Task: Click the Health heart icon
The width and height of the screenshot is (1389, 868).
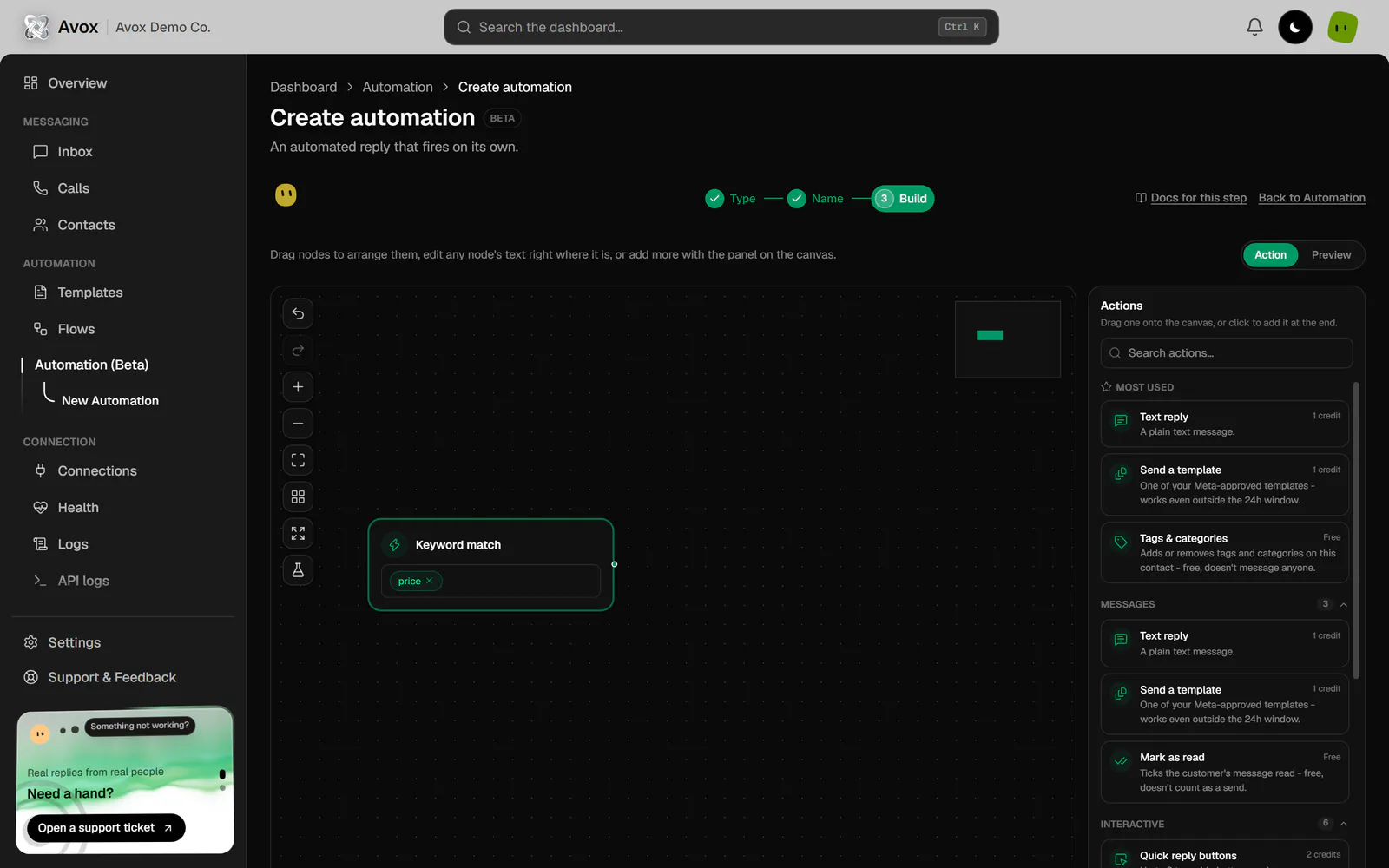Action: (x=40, y=508)
